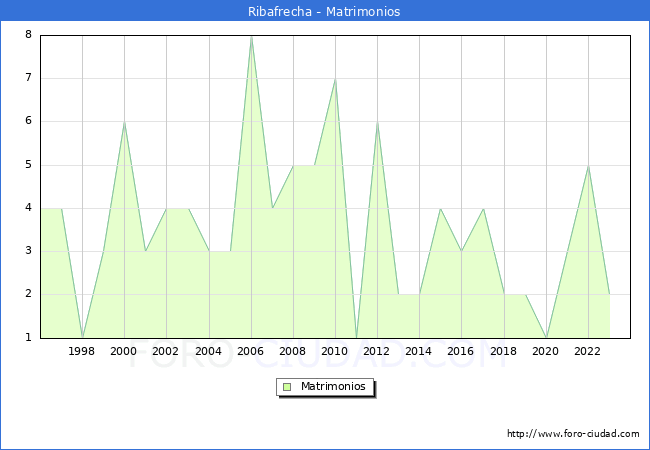Image resolution: width=650 pixels, height=450 pixels.
Task: Select the 1998 x-axis label
Action: pos(81,351)
